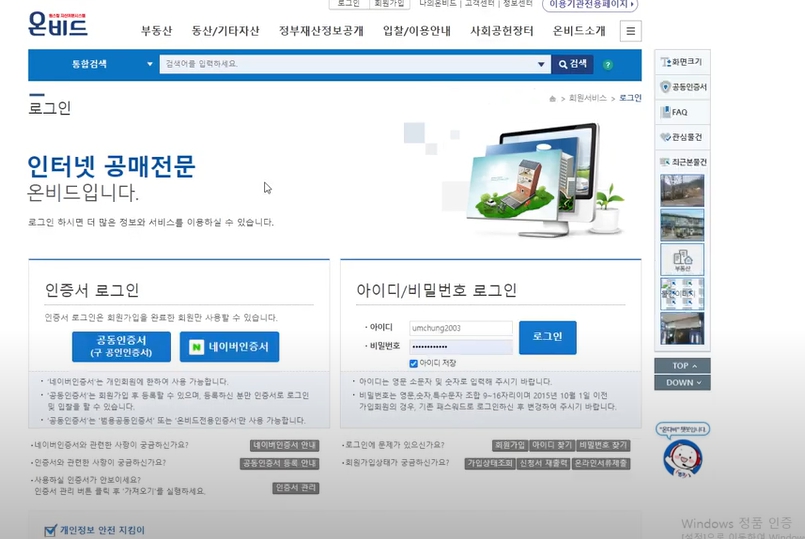
Task: Open the 부동산 placeholder thumbnail
Action: click(x=682, y=259)
